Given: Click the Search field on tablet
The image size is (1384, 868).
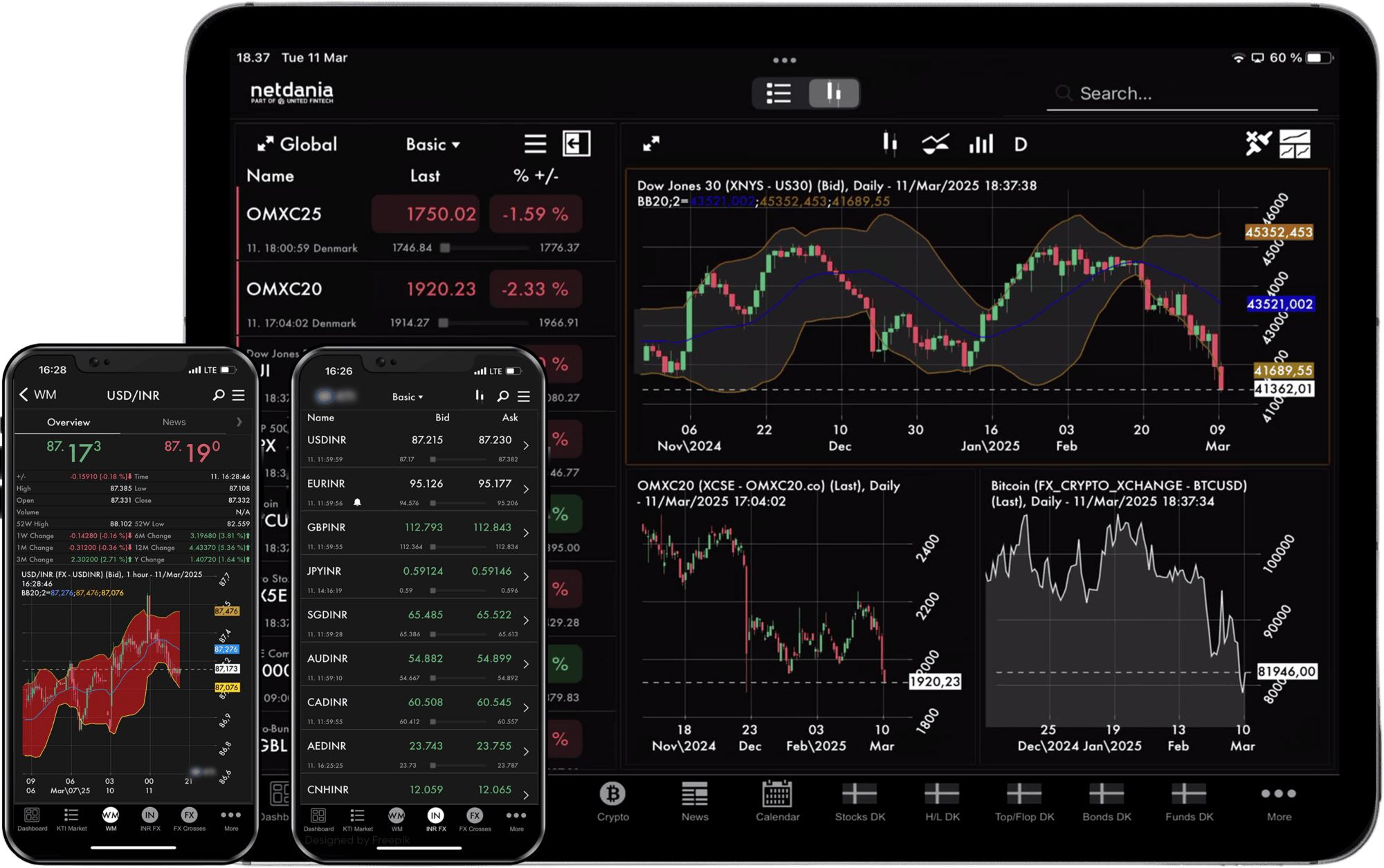Looking at the screenshot, I should [x=1183, y=94].
